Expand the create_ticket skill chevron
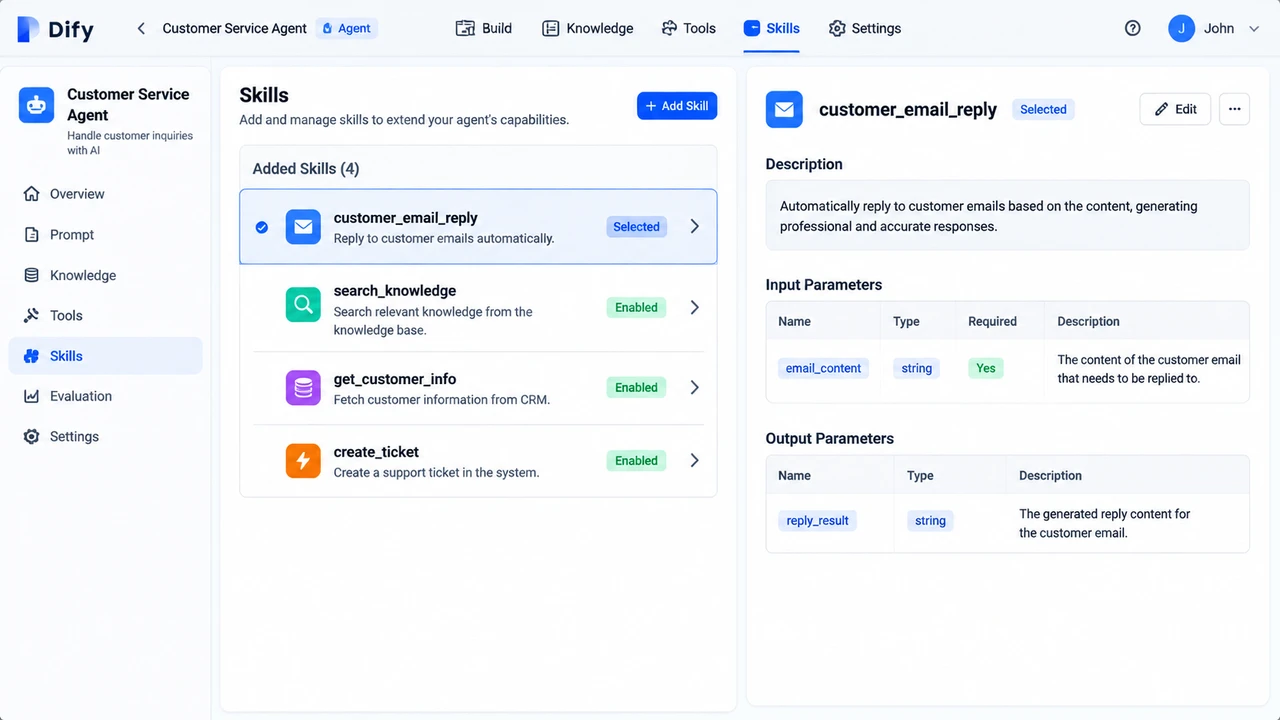 695,460
